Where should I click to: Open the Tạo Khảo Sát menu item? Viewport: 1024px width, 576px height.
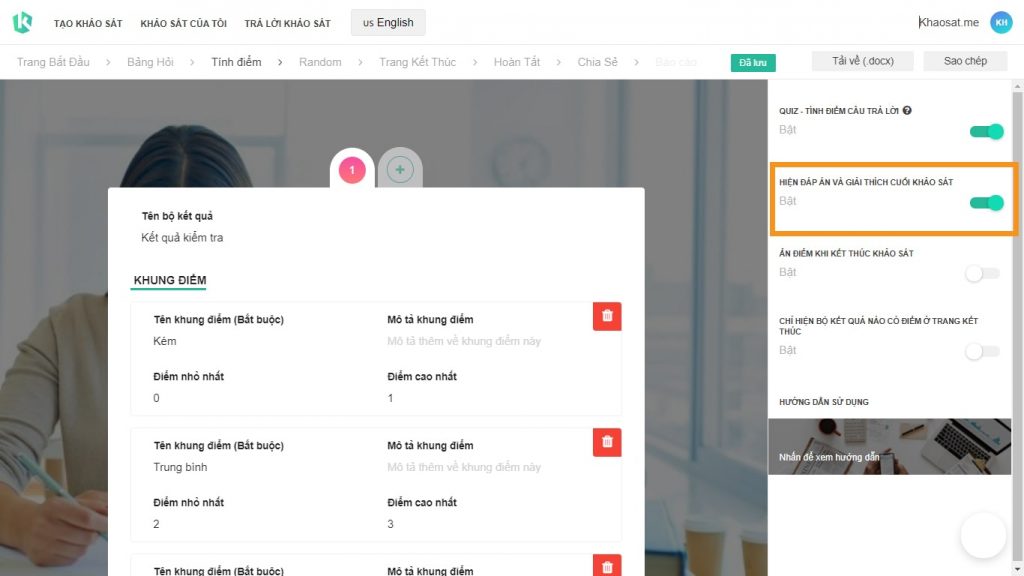click(88, 24)
